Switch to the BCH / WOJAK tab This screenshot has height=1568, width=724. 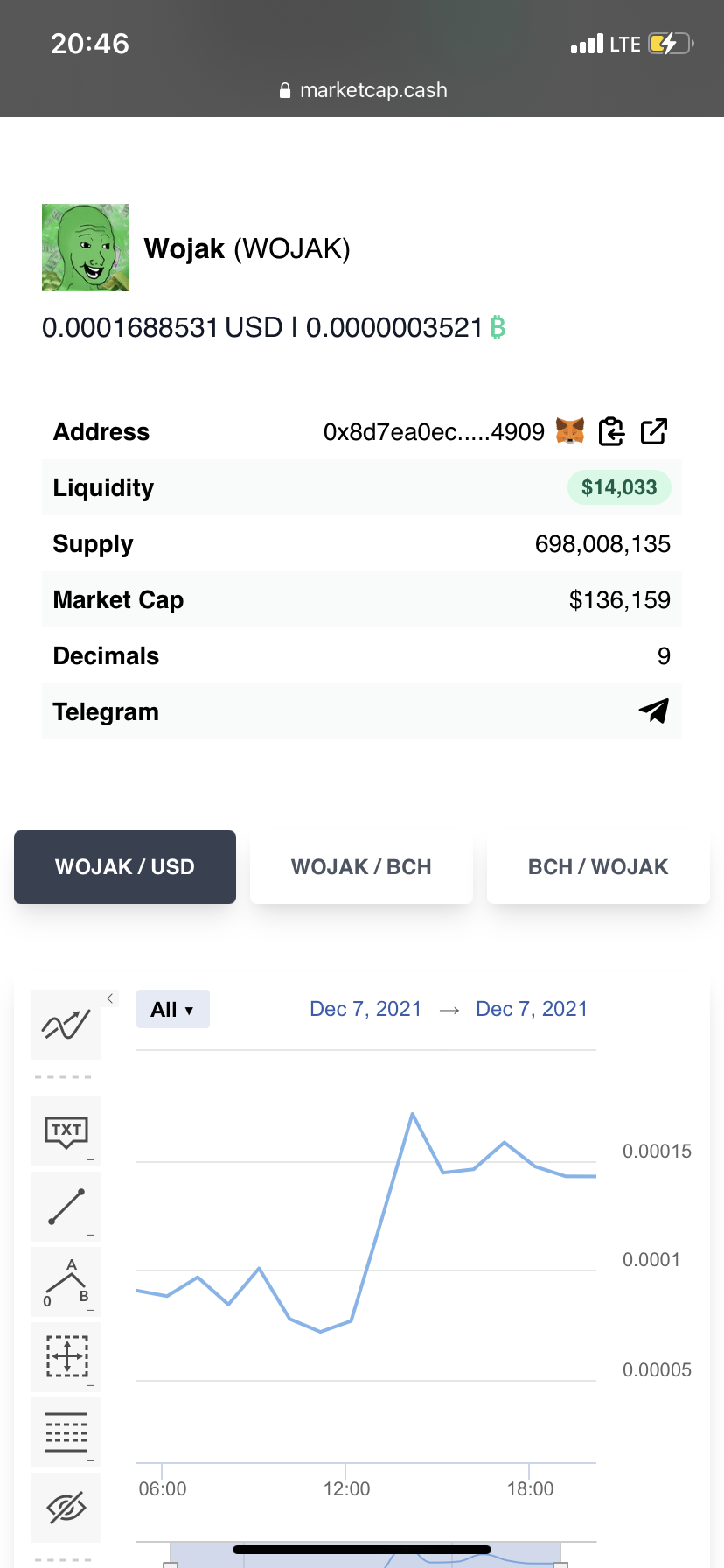(x=598, y=867)
